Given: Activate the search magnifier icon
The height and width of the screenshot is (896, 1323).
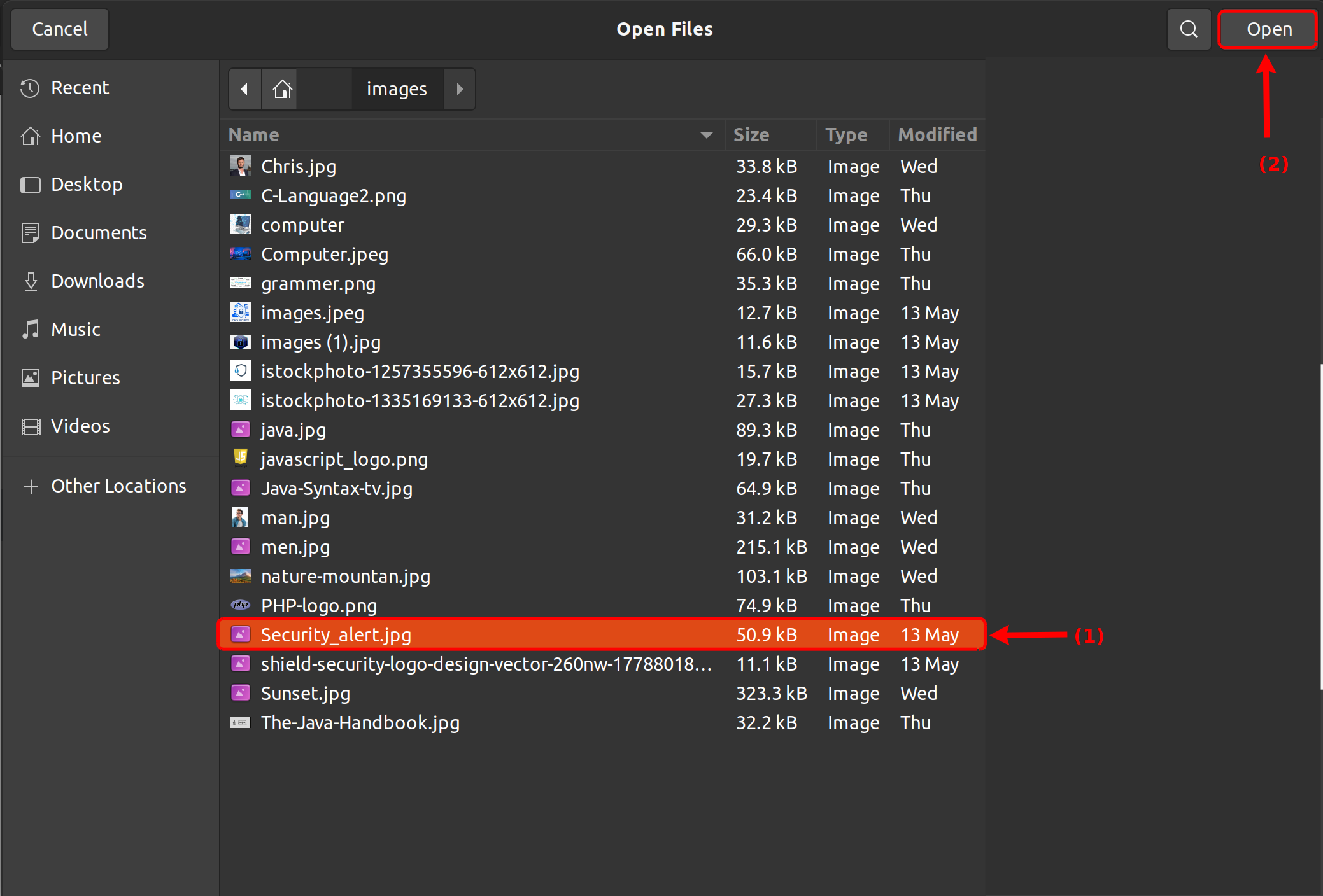Looking at the screenshot, I should 1189,29.
